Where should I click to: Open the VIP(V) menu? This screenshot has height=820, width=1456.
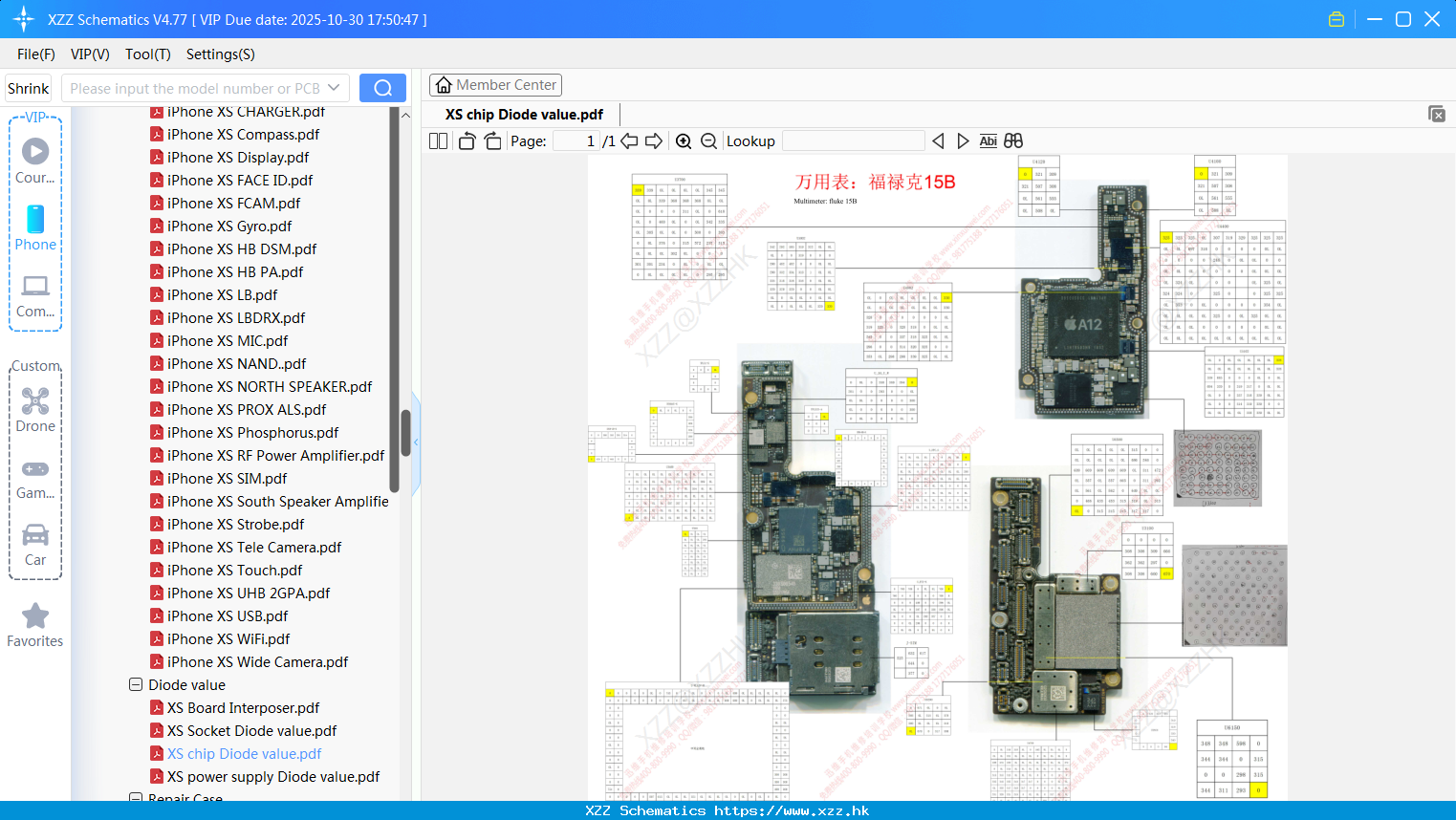click(90, 54)
